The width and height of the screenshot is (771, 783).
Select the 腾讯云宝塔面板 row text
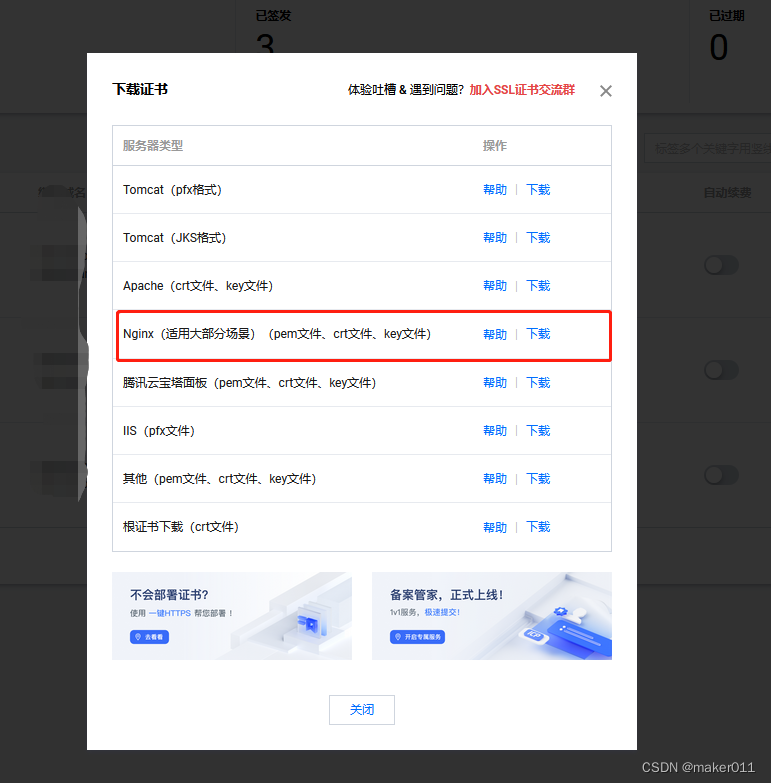point(250,383)
